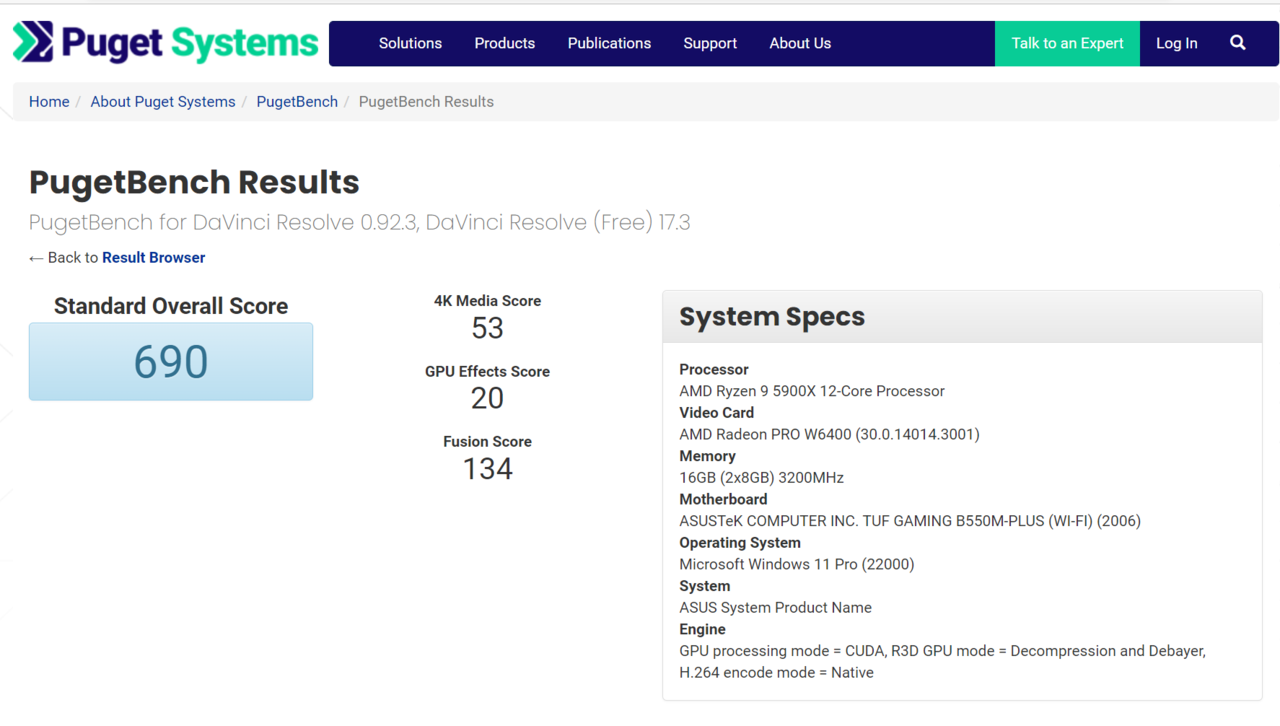
Task: Click the Fusion Score value 134
Action: [487, 469]
